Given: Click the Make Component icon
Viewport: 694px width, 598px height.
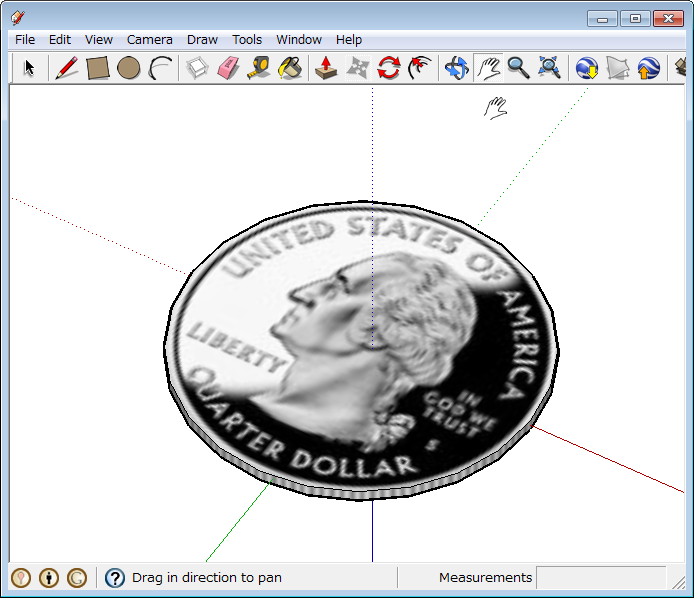Looking at the screenshot, I should [197, 68].
